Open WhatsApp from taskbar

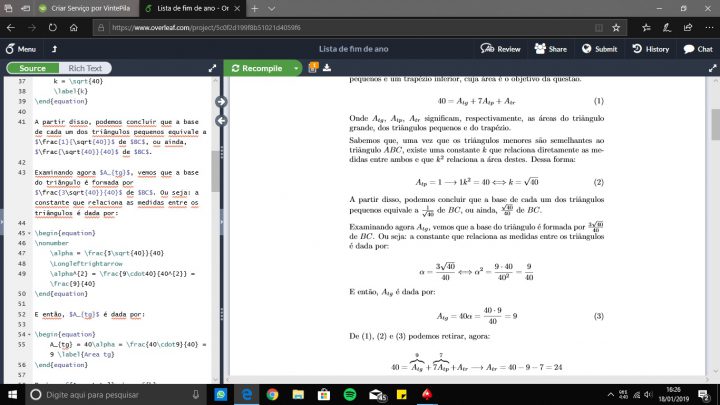click(x=221, y=394)
